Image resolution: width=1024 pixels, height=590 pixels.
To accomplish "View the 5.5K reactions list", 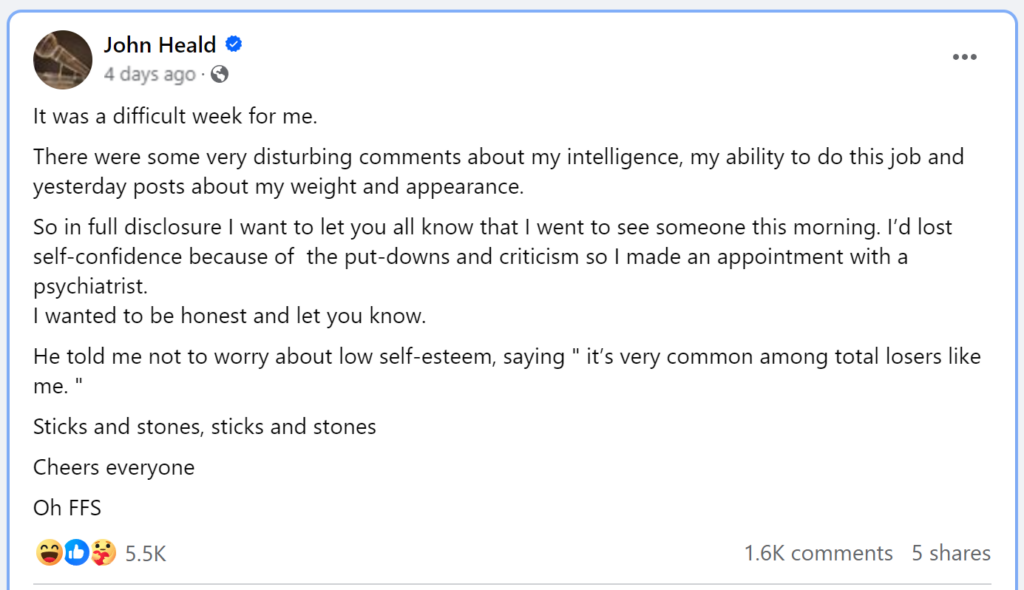I will (145, 553).
